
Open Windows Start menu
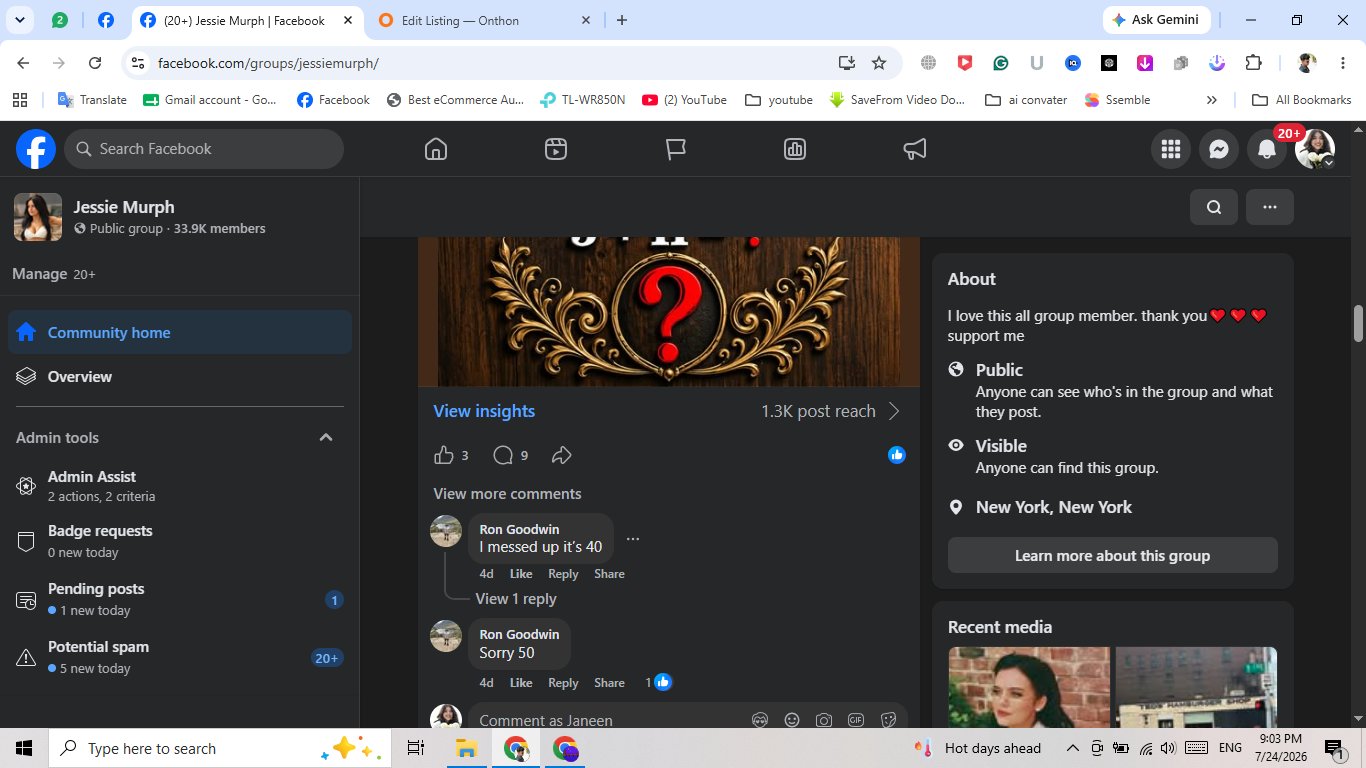[x=24, y=748]
